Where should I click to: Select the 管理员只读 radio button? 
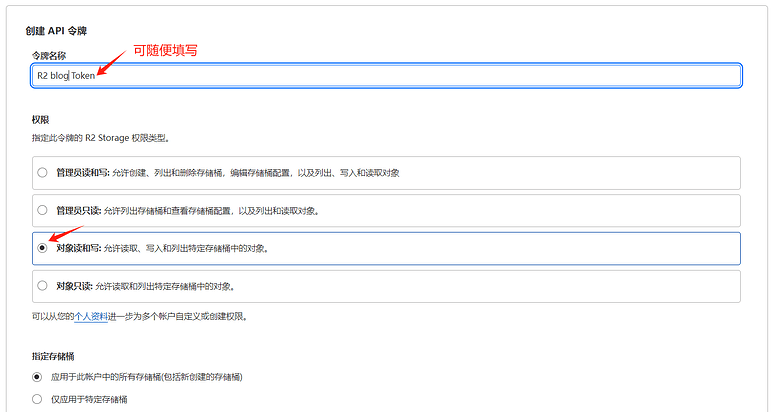42,210
